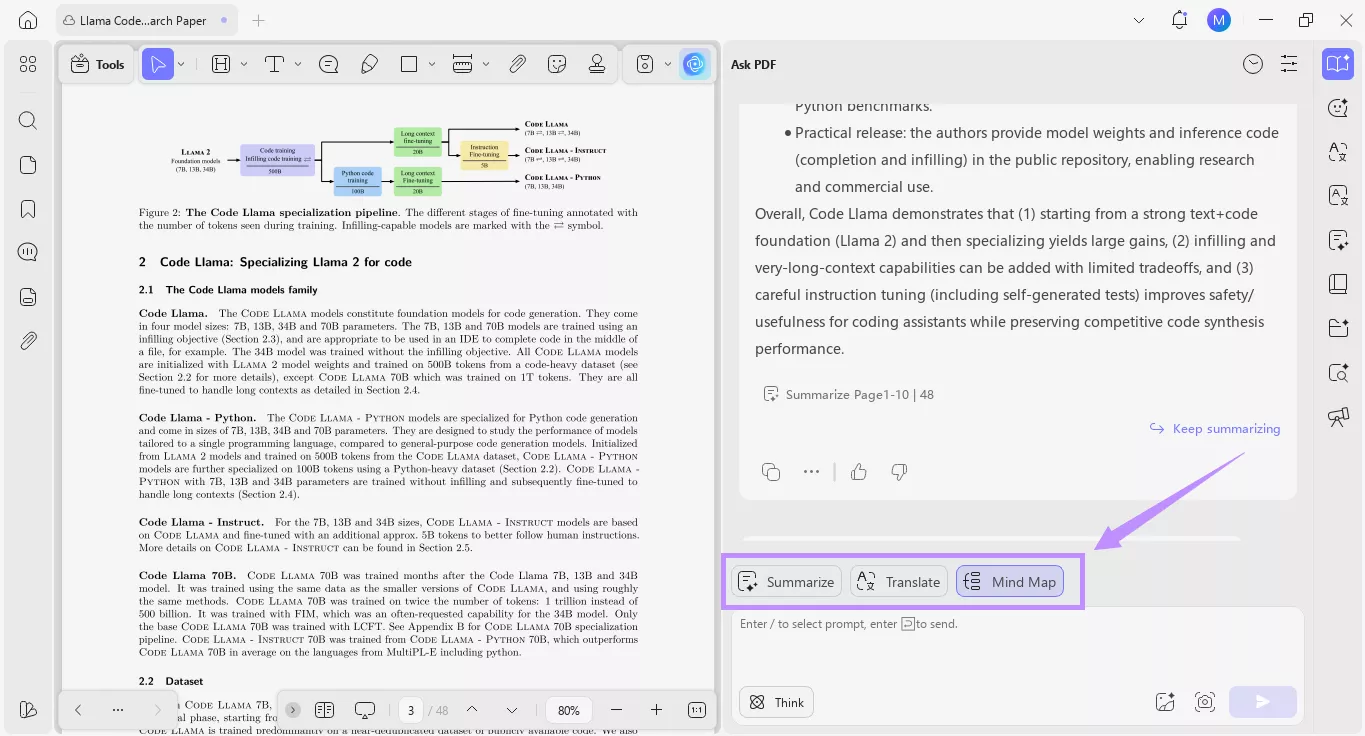Launch the blue AI assistant icon

tap(694, 63)
